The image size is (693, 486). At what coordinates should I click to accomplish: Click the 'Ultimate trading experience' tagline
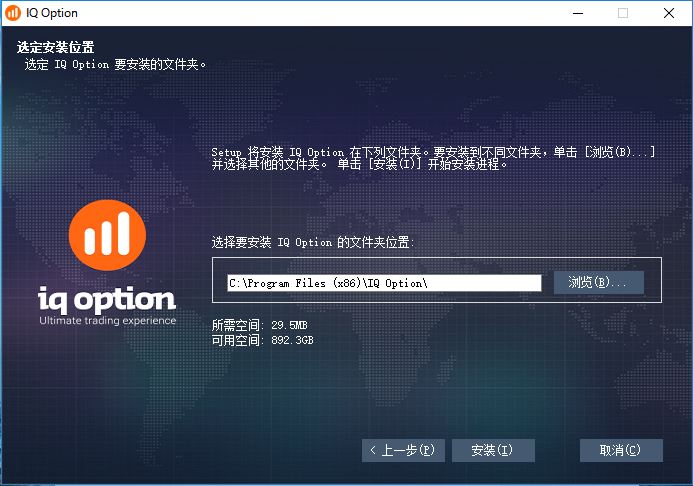(x=107, y=320)
